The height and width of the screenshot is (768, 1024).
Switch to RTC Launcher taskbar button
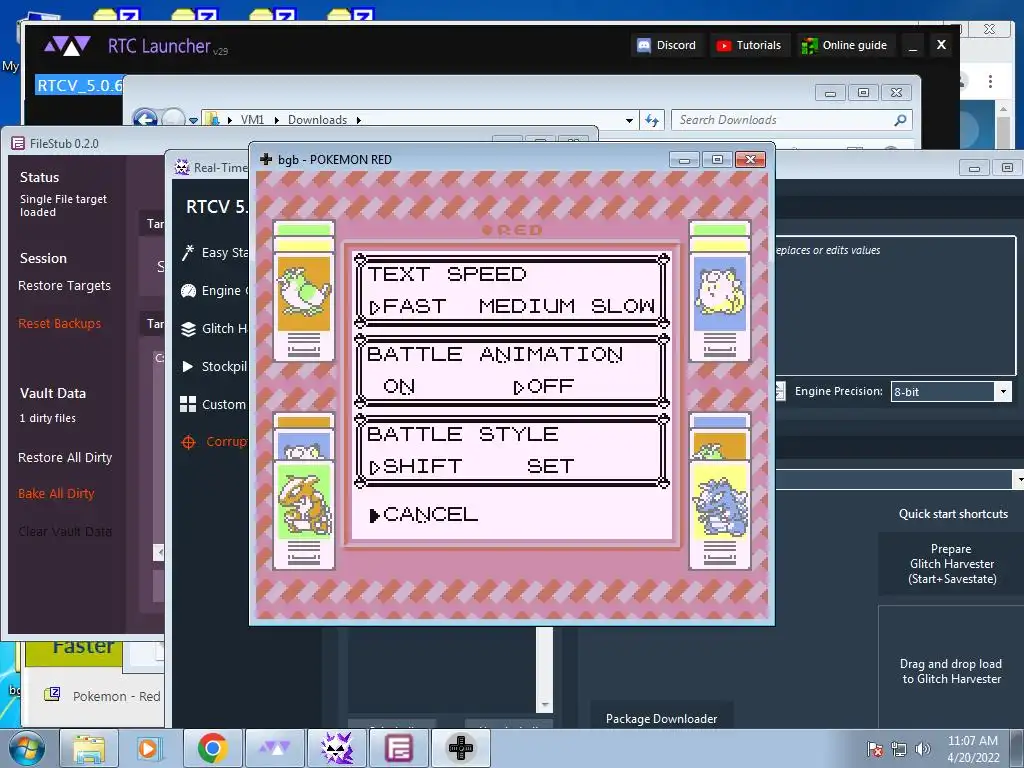coord(275,748)
